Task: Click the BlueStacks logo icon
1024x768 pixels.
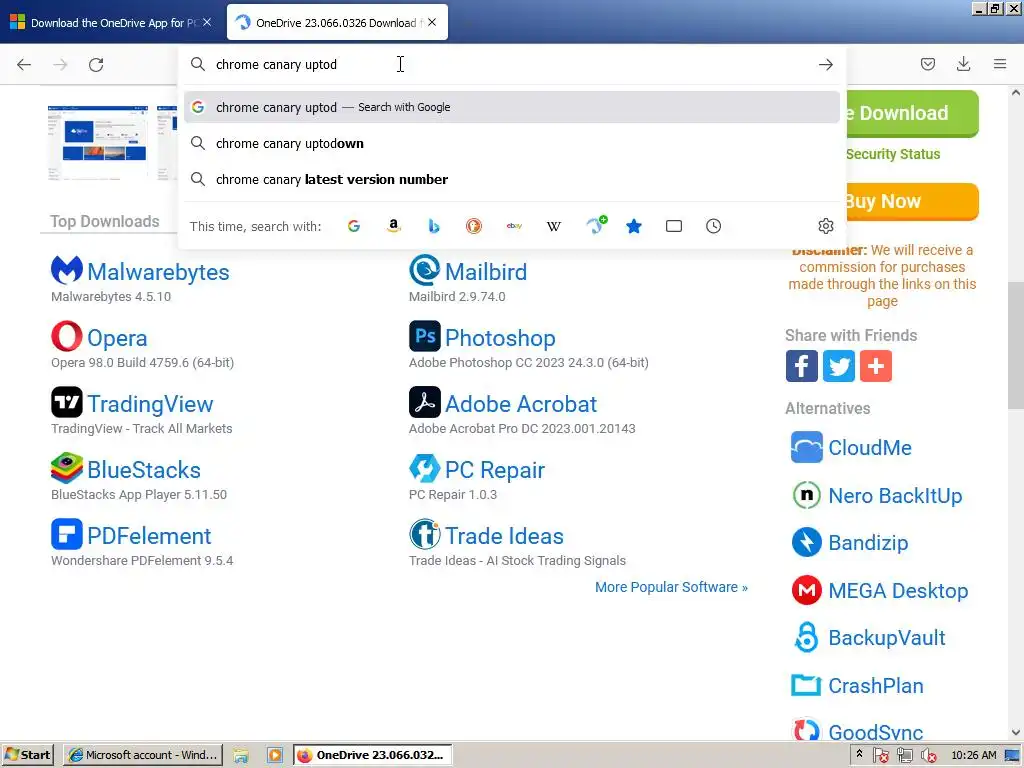Action: tap(67, 468)
